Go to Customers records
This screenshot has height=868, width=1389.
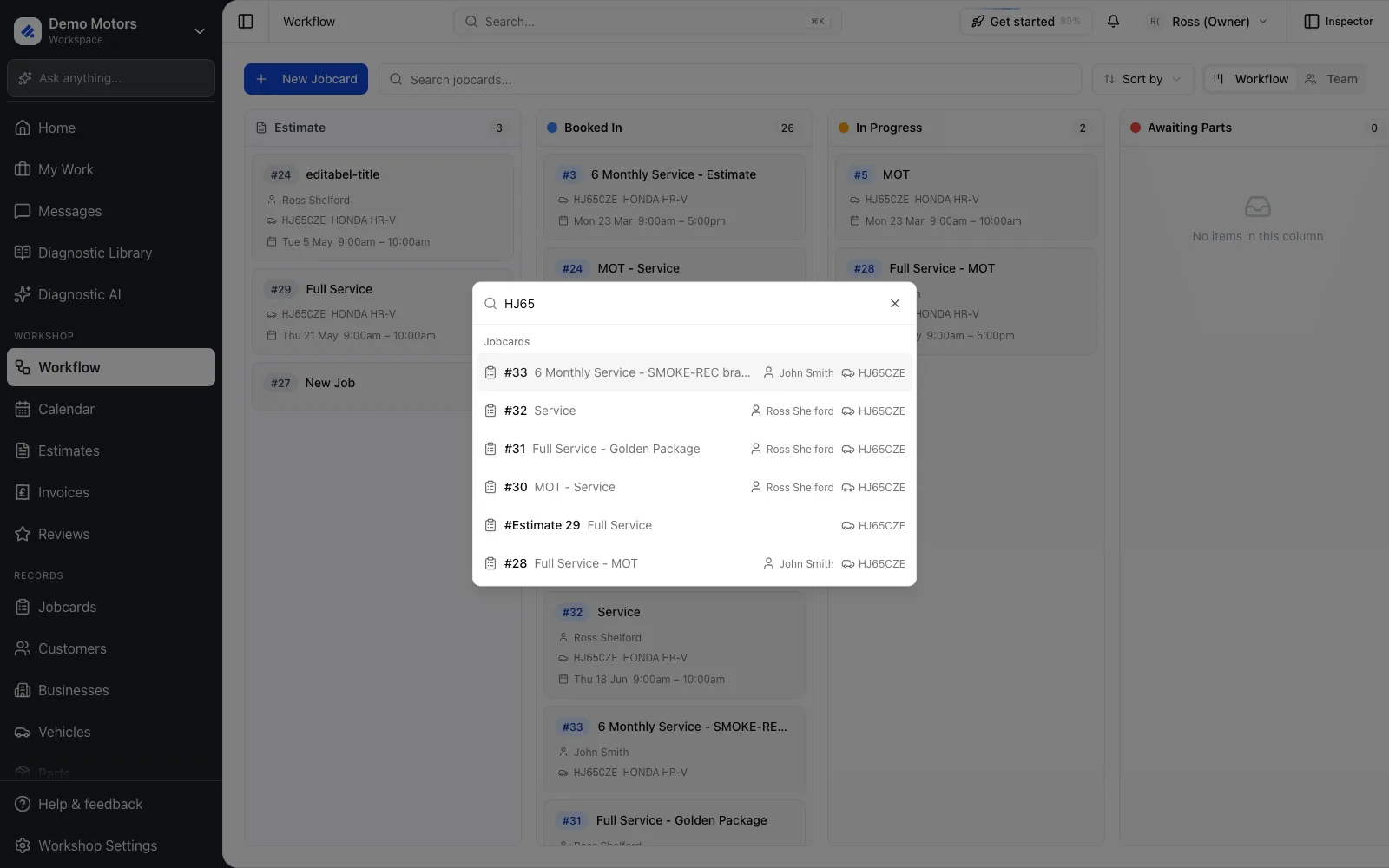pos(111,648)
